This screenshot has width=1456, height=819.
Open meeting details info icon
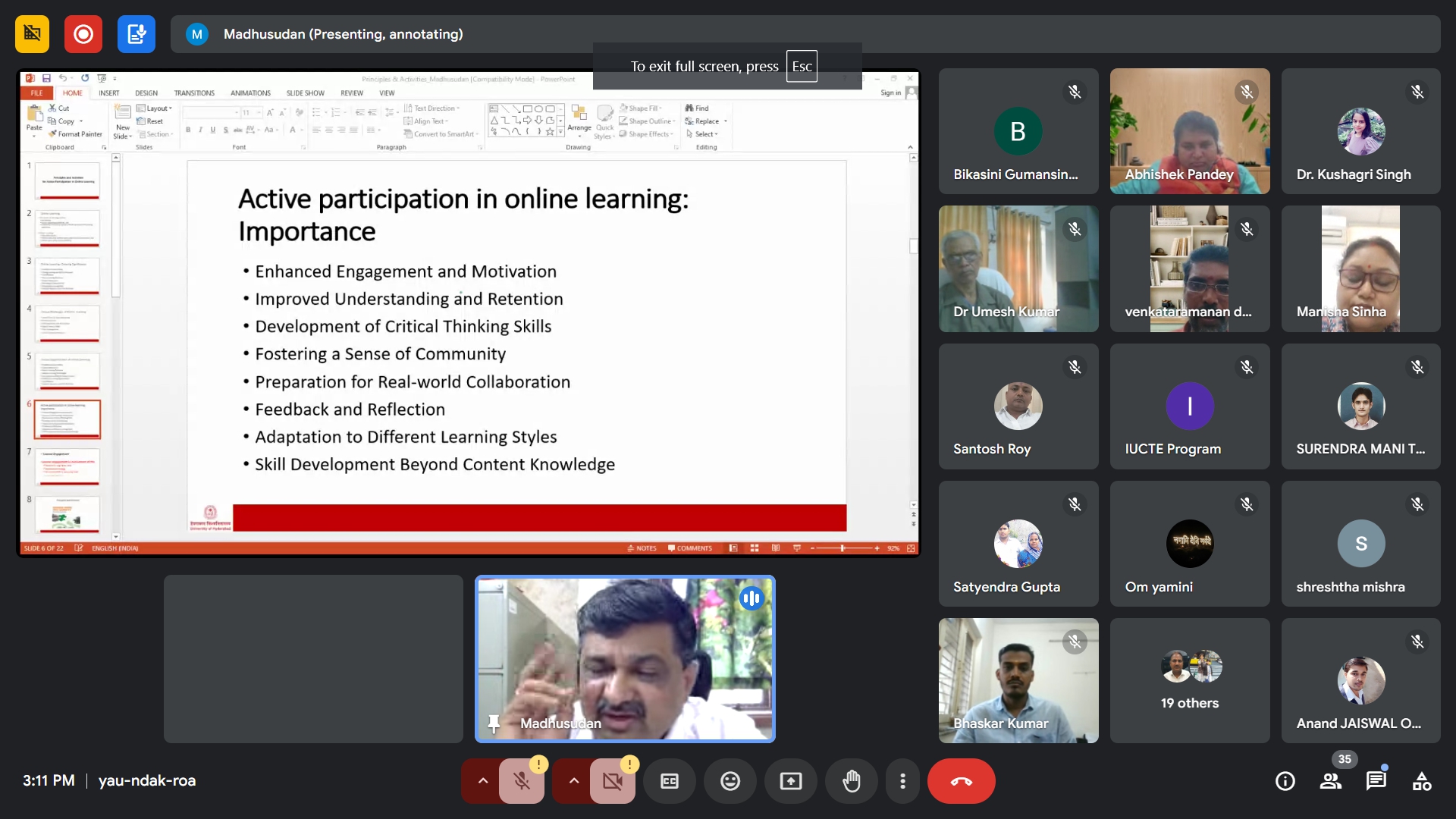pyautogui.click(x=1285, y=781)
